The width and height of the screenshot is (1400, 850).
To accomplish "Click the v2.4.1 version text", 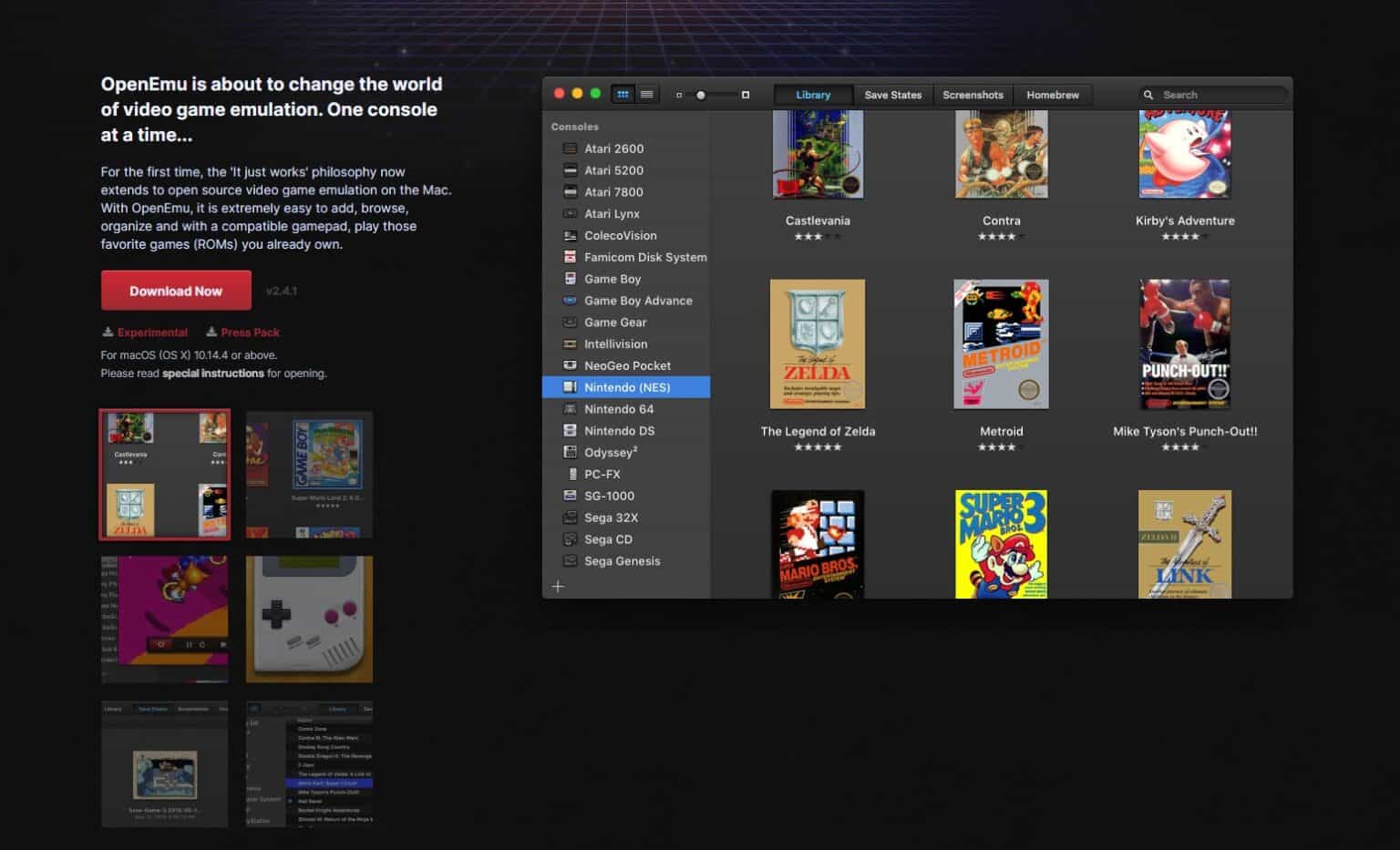I will click(282, 291).
